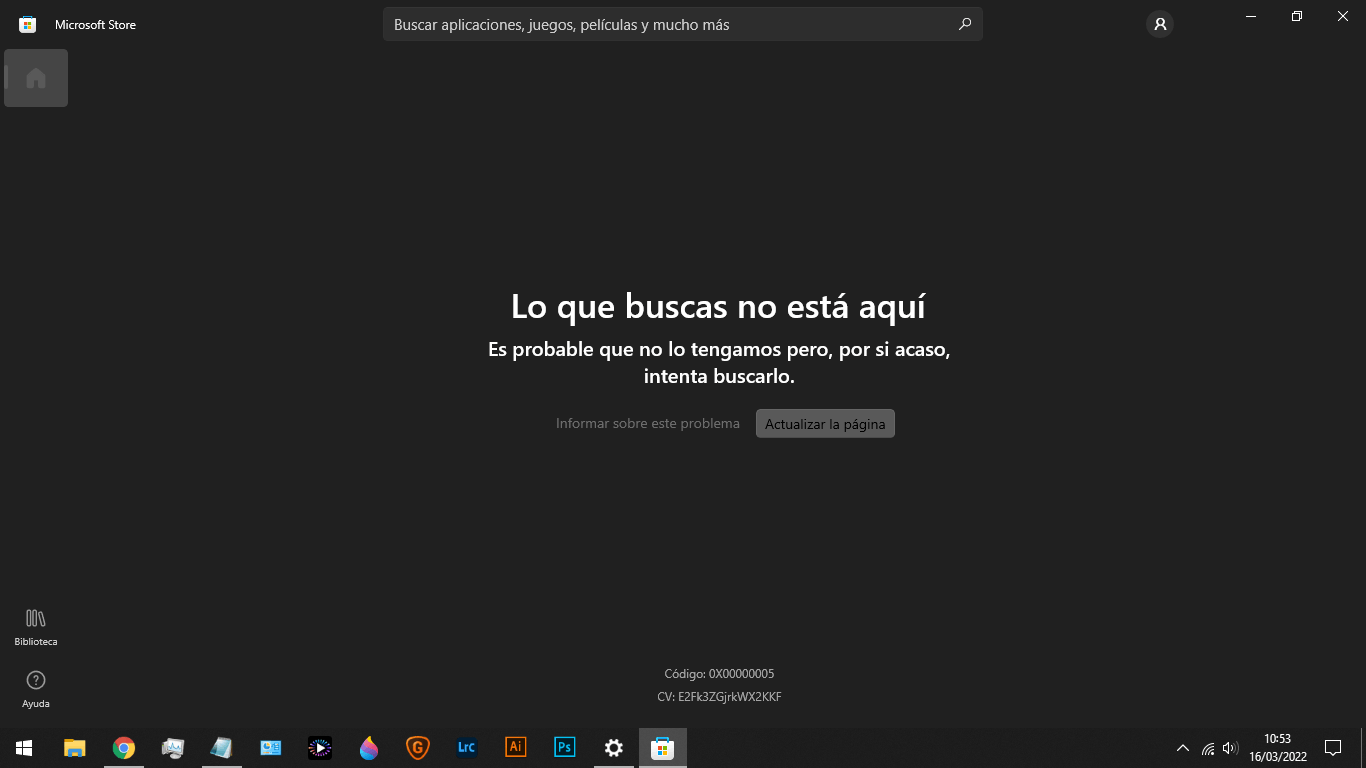Click the Microsoft Store taskbar icon
1366x768 pixels.
(663, 748)
